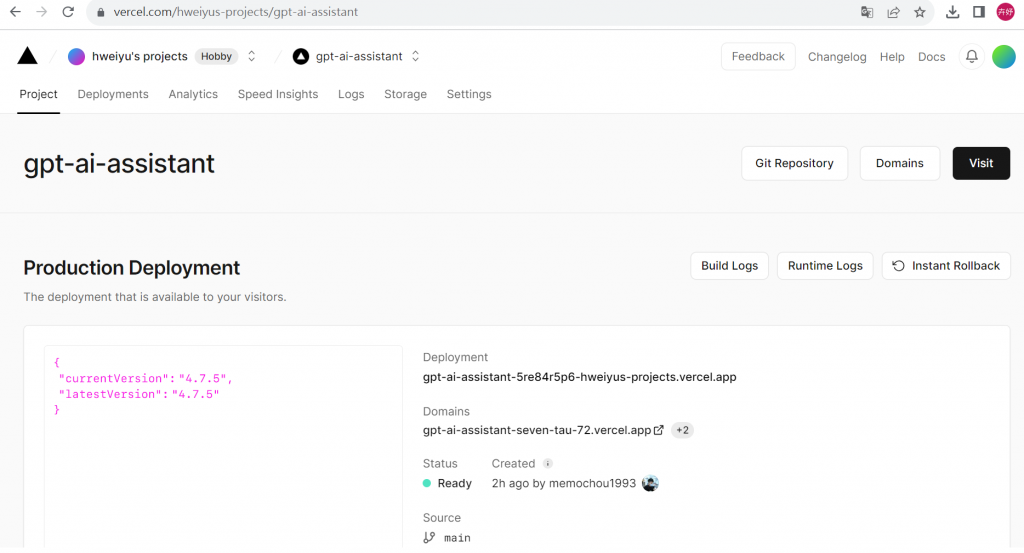Show the +2 additional domains
This screenshot has width=1024, height=553.
coord(682,430)
